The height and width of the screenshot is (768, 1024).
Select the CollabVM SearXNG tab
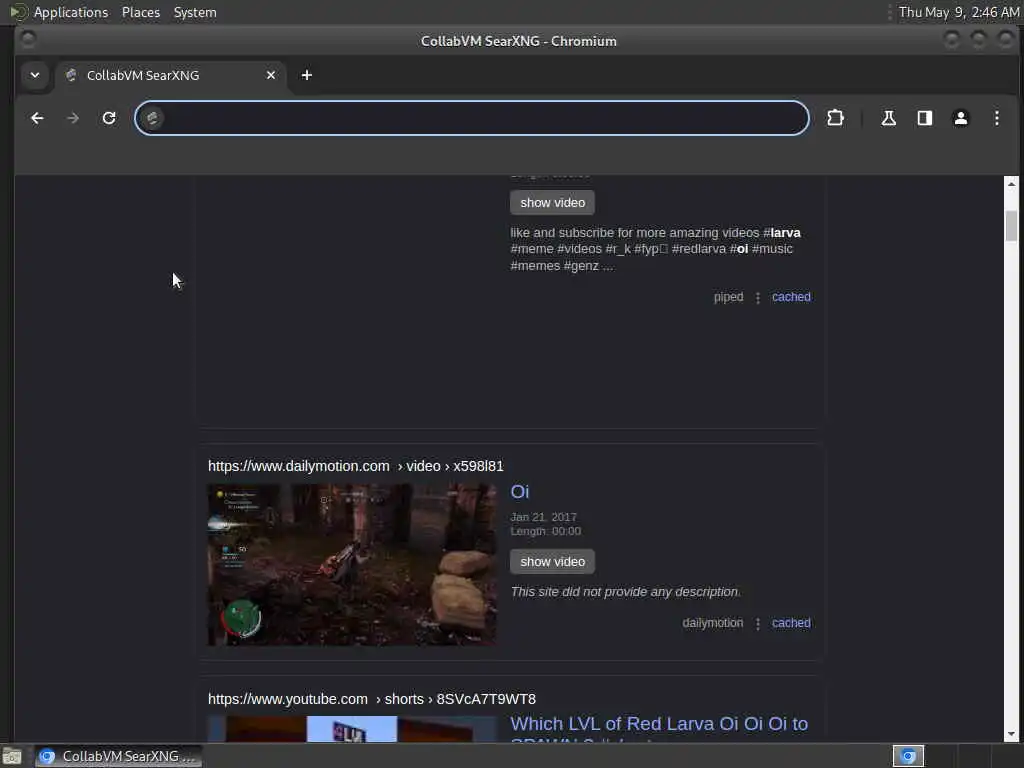pos(171,75)
